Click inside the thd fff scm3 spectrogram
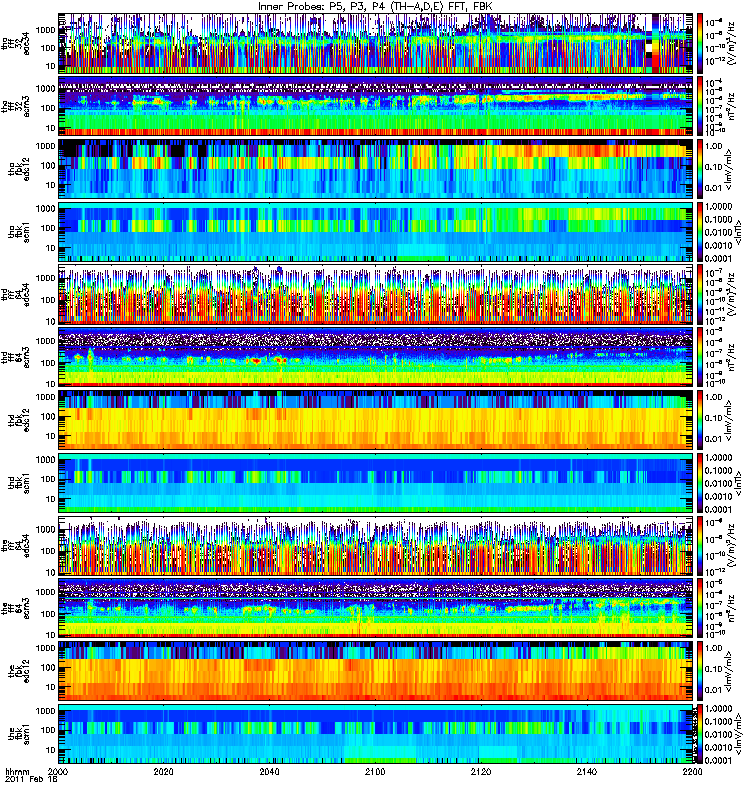Viewport: 750px width, 800px height. click(x=375, y=357)
